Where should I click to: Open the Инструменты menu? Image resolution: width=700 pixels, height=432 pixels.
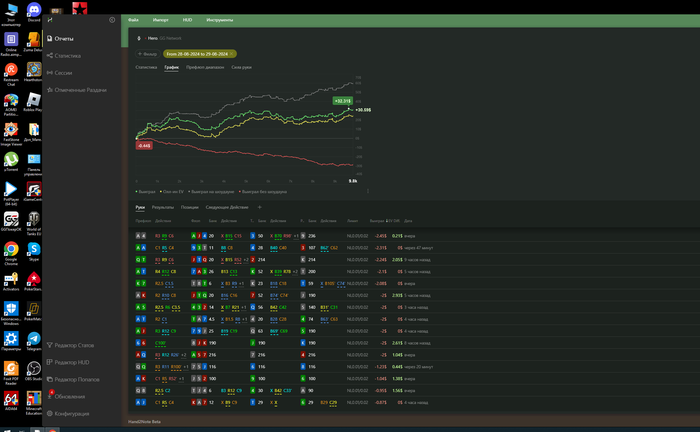(220, 20)
